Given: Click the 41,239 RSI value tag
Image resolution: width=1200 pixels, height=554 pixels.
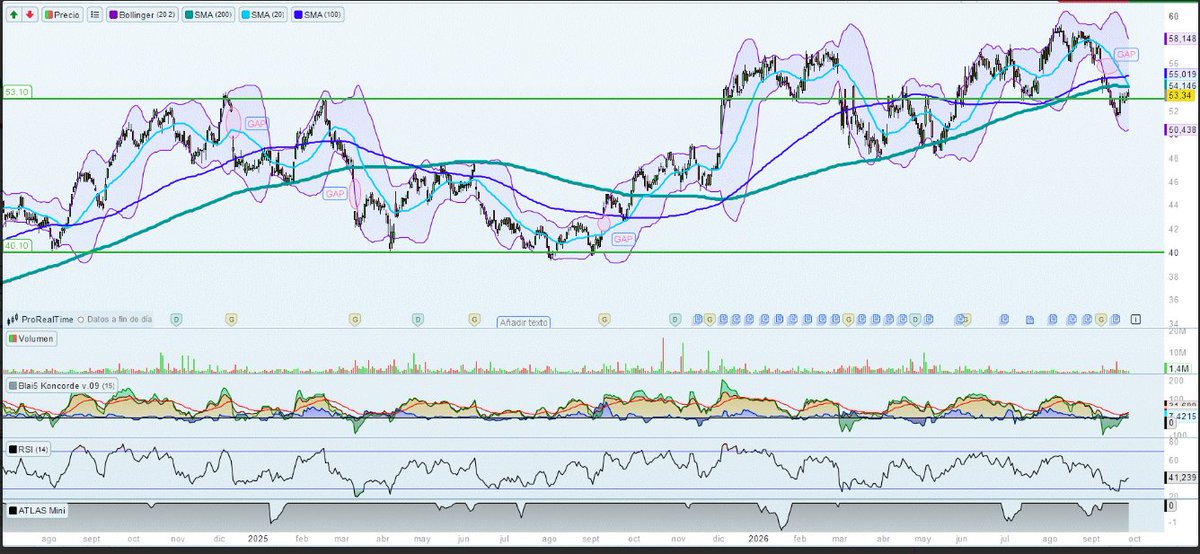Looking at the screenshot, I should click(1182, 477).
